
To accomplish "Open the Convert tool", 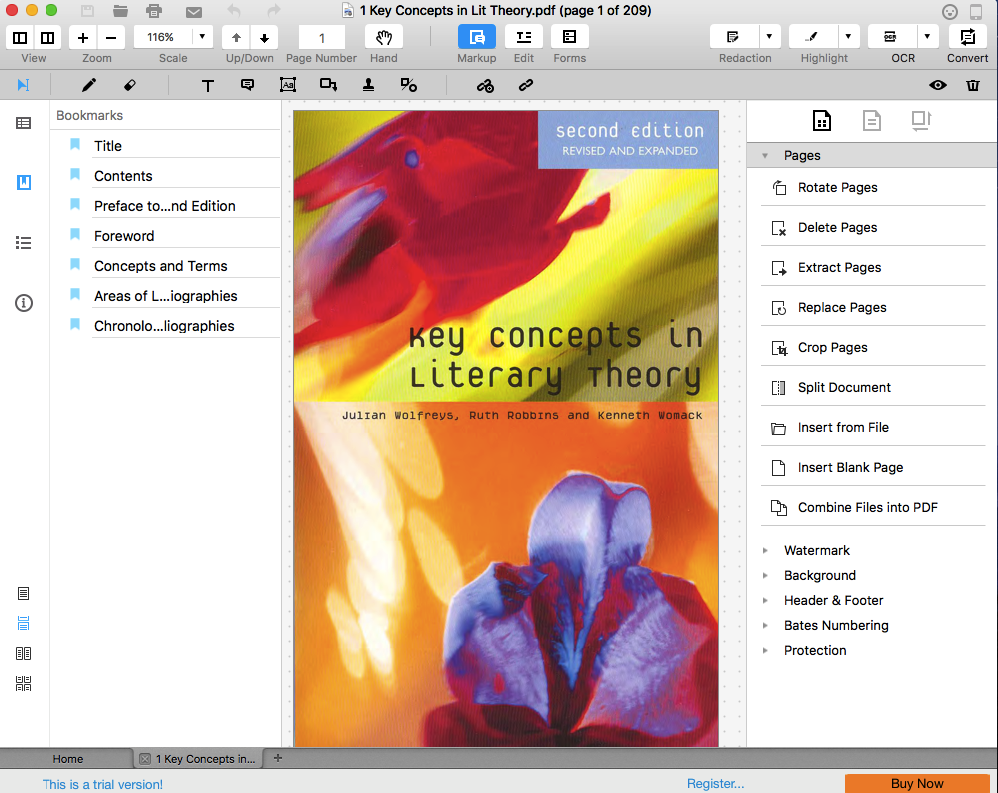I will pos(967,37).
